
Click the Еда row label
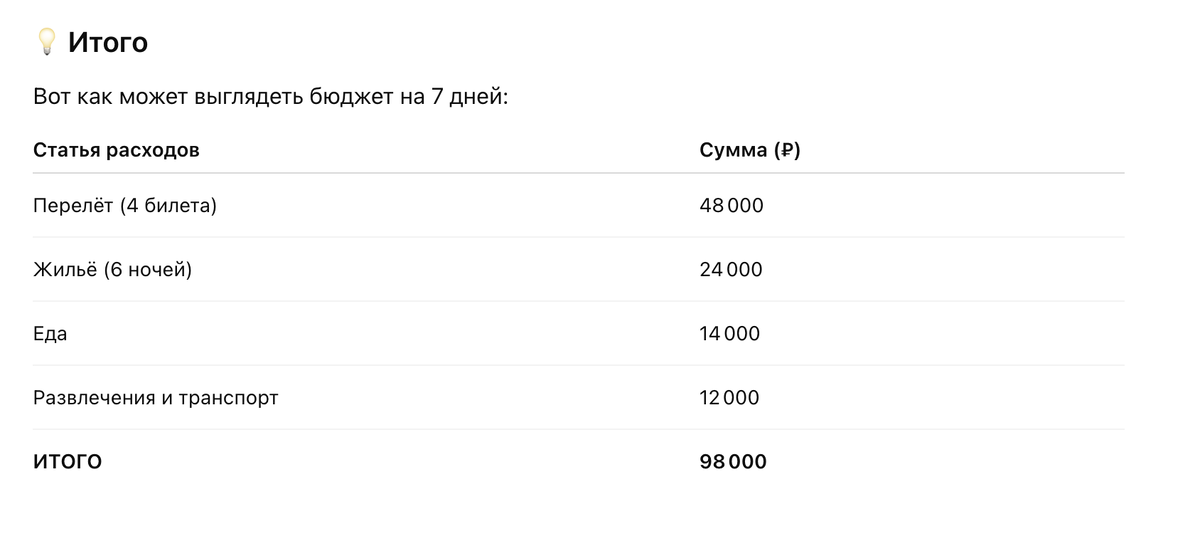coord(50,333)
